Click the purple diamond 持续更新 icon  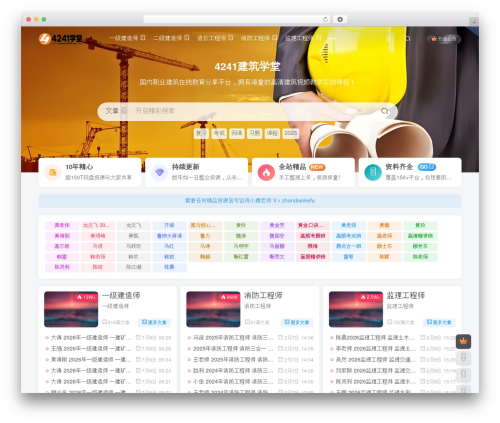[x=159, y=172]
